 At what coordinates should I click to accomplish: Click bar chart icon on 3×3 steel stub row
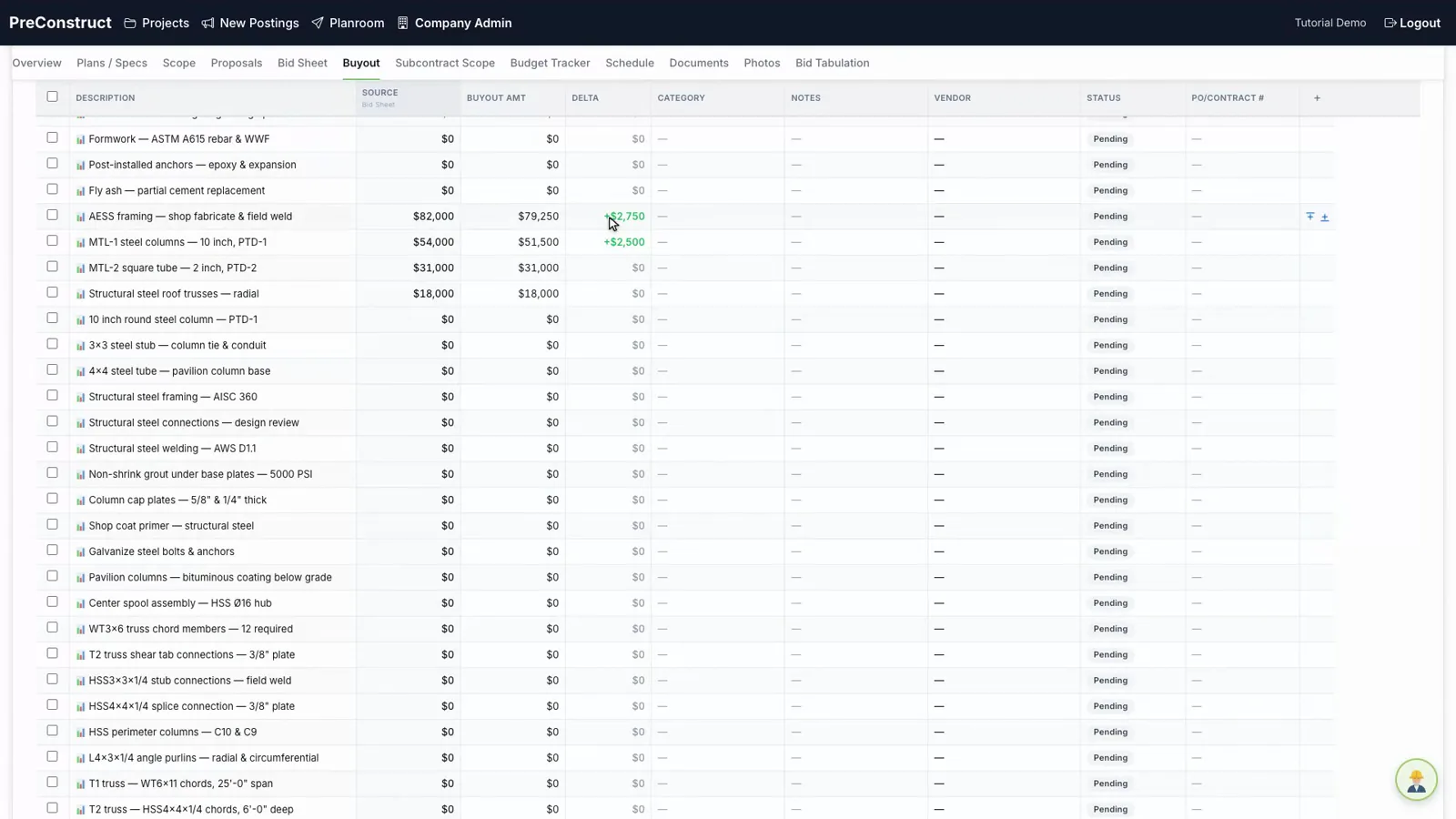[81, 346]
